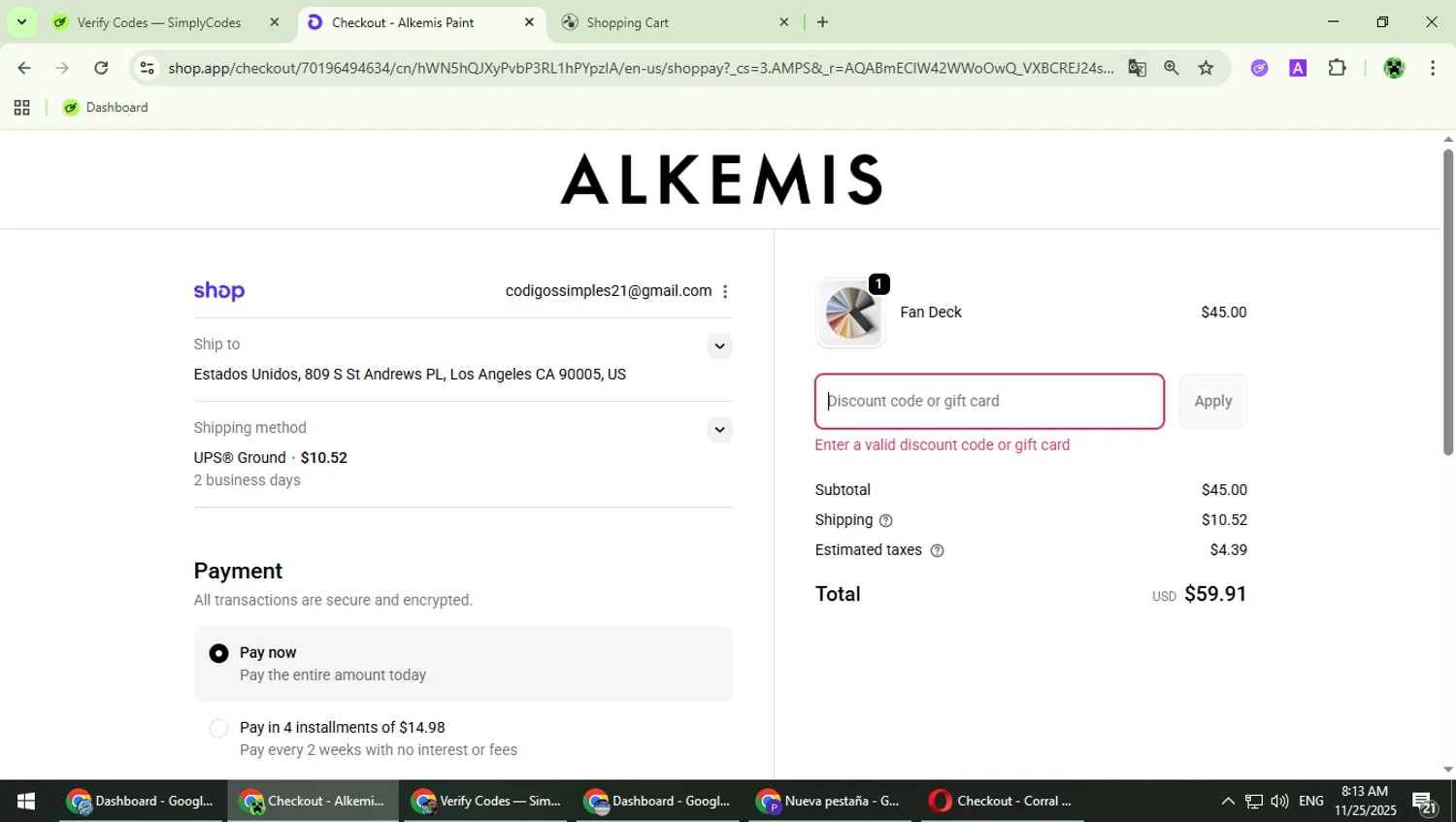The image size is (1456, 822).
Task: Open the Dashboard - Google taskbar window
Action: pos(141,801)
